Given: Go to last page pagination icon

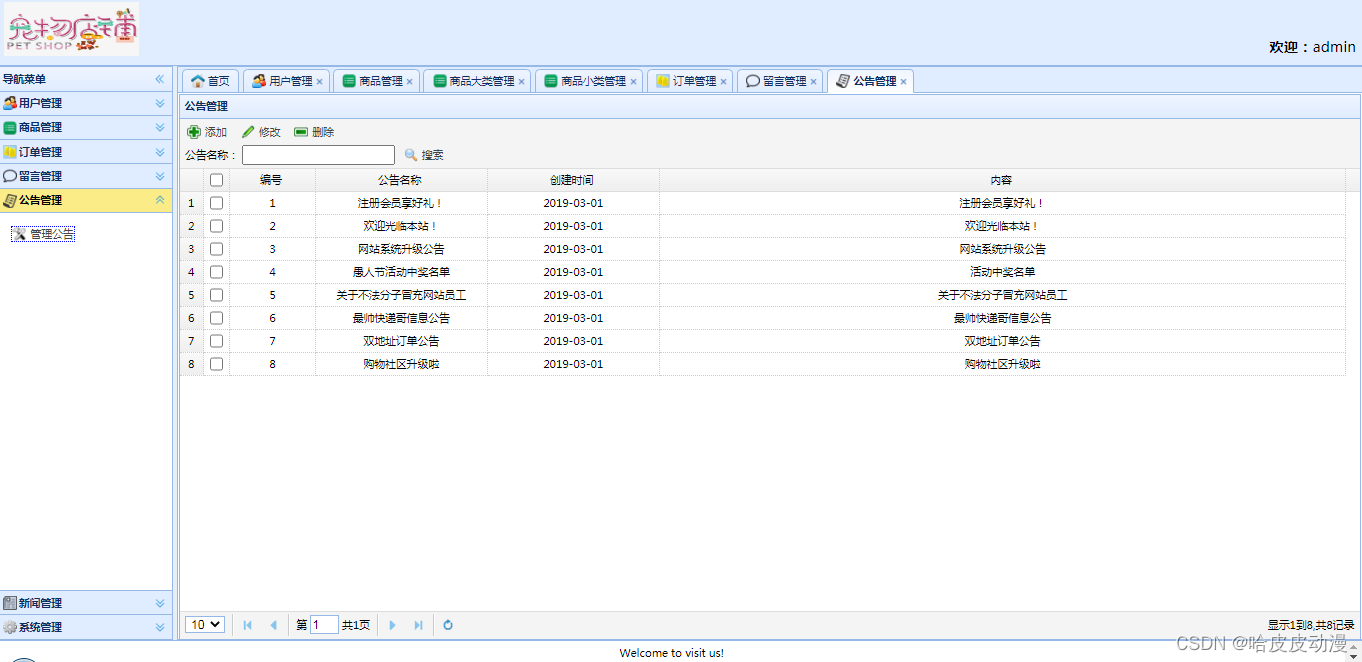Looking at the screenshot, I should pyautogui.click(x=418, y=625).
